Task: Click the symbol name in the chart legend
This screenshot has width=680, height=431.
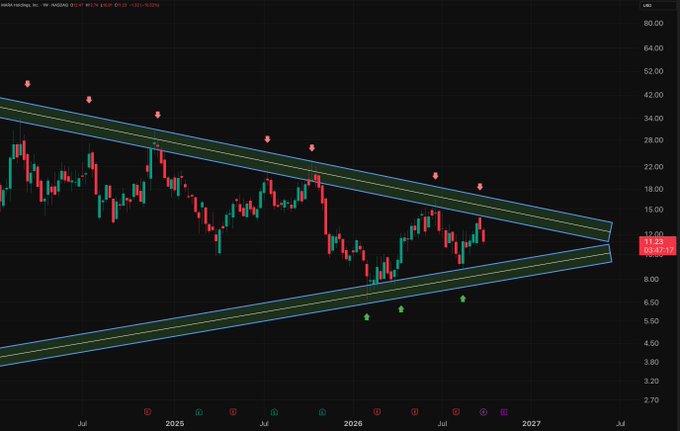Action: (20, 5)
